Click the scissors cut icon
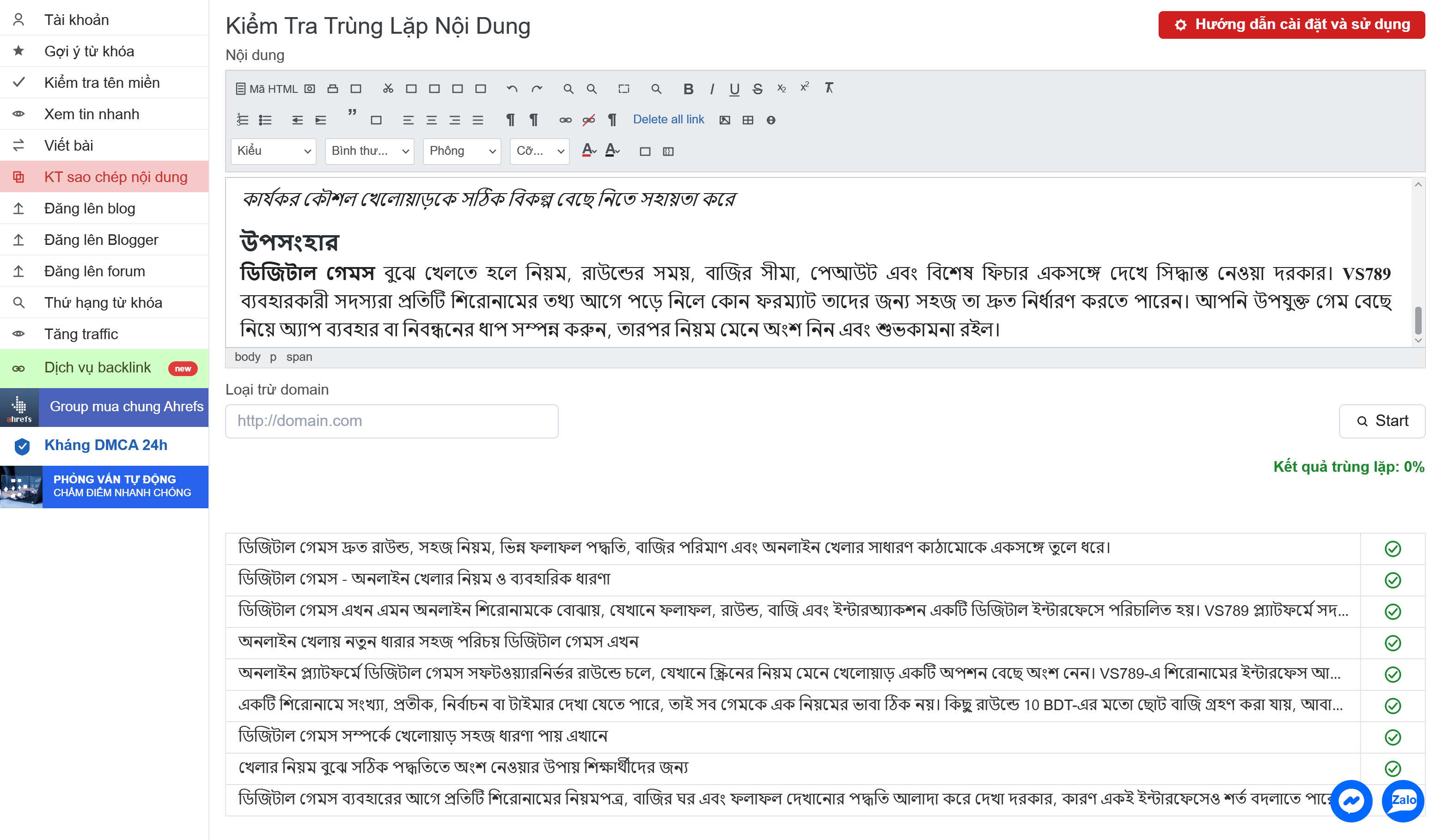The height and width of the screenshot is (840, 1442). (x=388, y=89)
